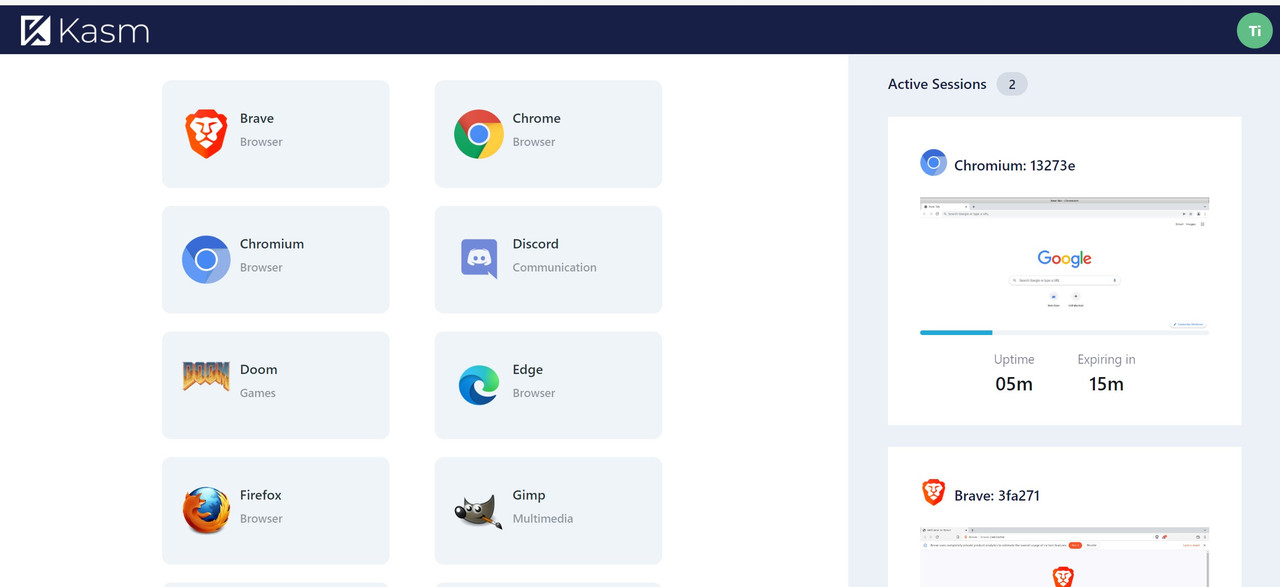The height and width of the screenshot is (587, 1280).
Task: Click the Brave lion icon in workspace list
Action: [x=206, y=134]
